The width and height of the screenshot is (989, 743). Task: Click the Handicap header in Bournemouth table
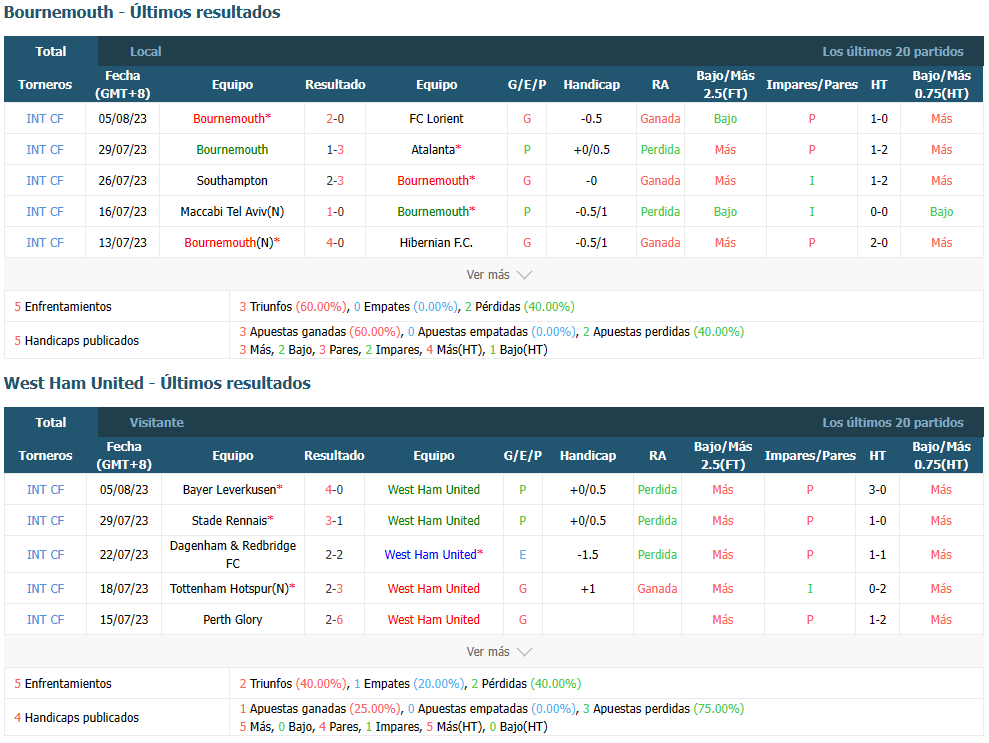point(591,84)
